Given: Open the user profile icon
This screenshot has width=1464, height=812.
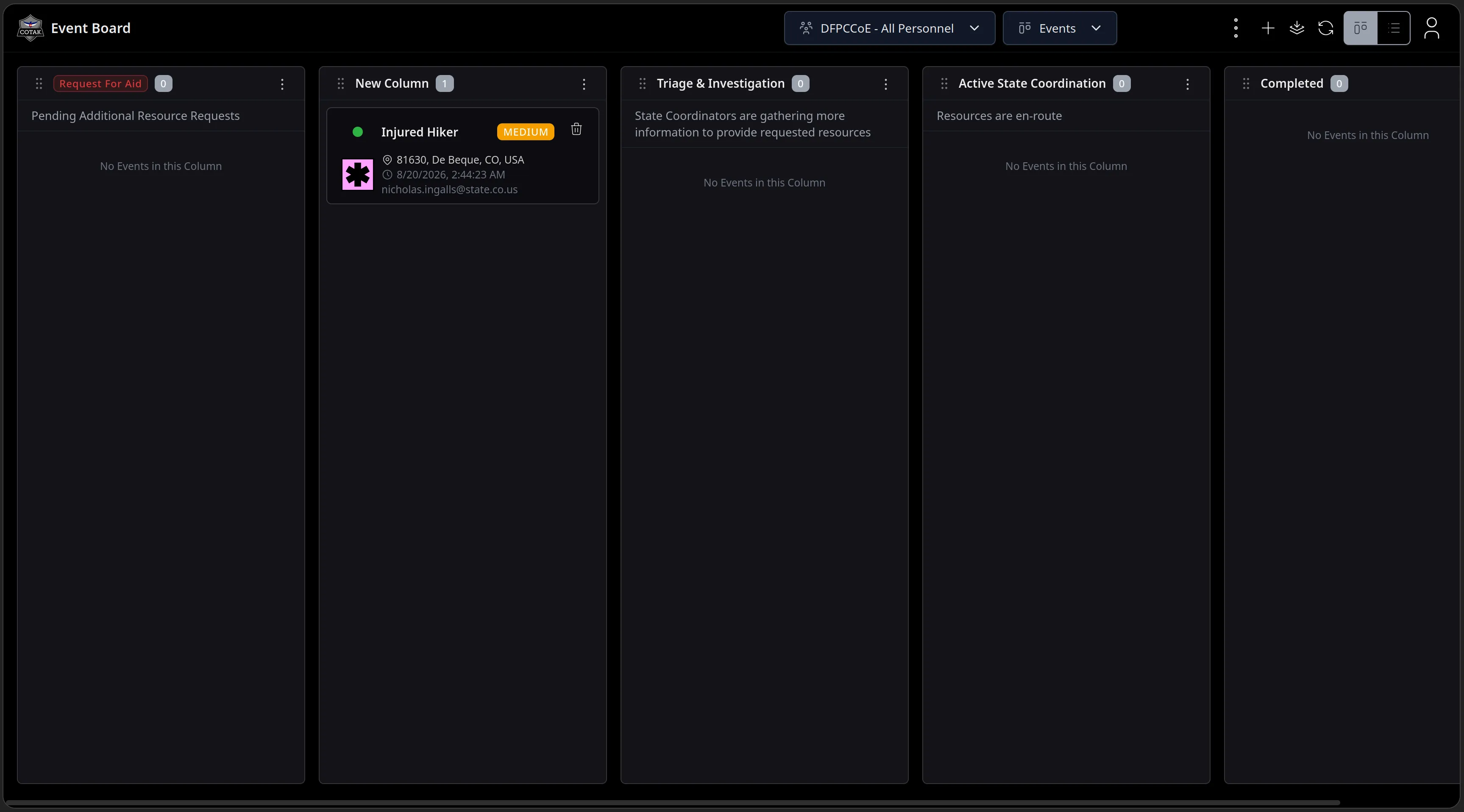Looking at the screenshot, I should point(1431,28).
